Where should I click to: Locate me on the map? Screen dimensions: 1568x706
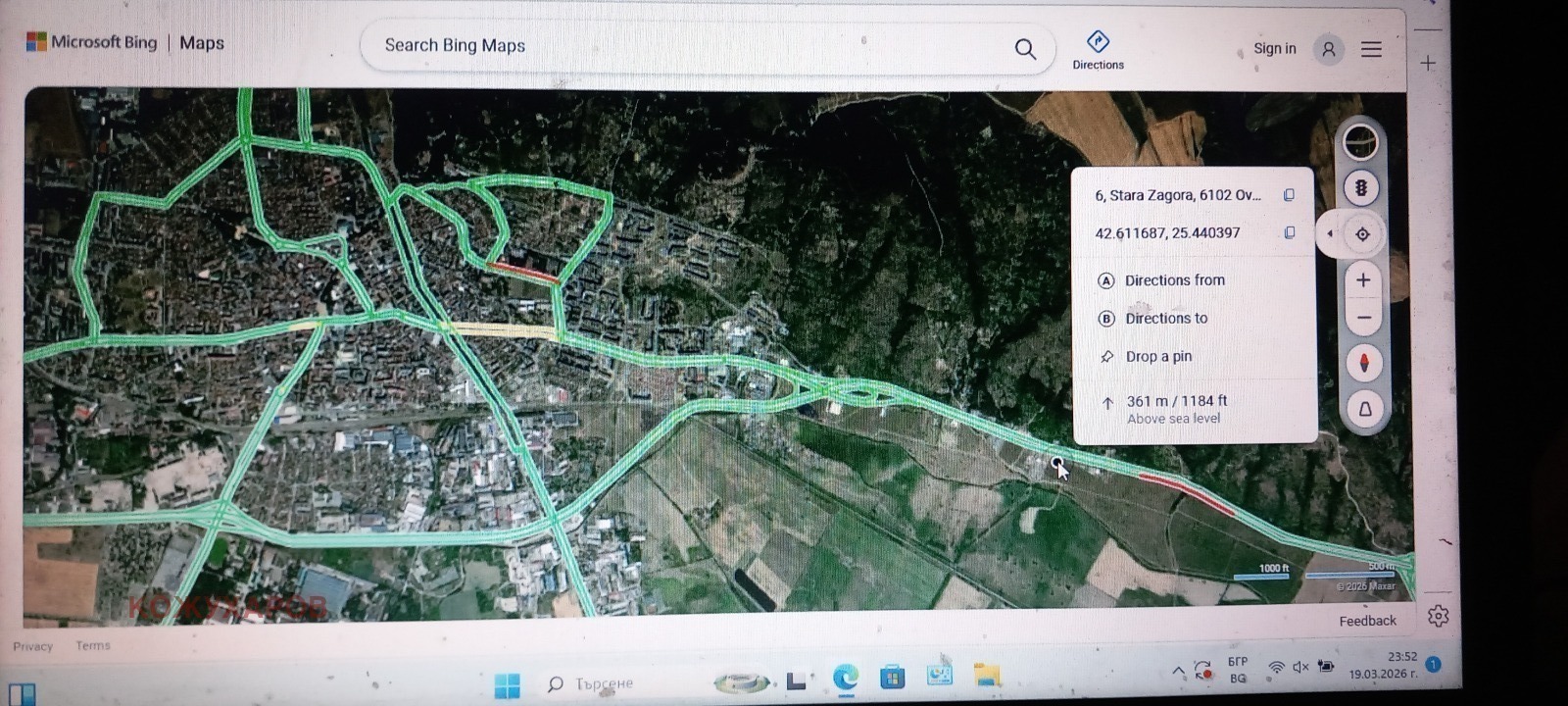coord(1362,234)
